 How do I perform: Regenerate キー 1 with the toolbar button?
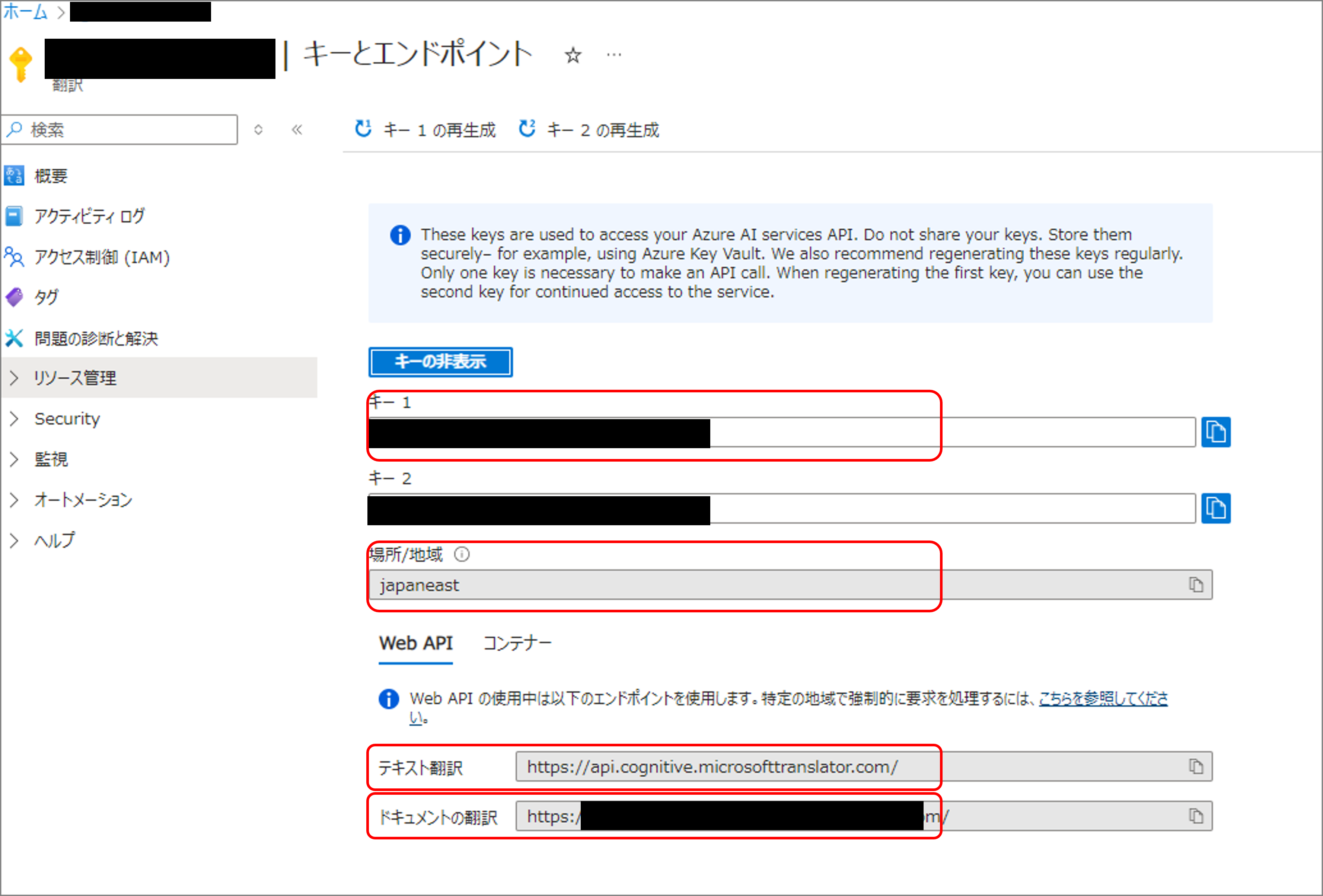pos(425,129)
